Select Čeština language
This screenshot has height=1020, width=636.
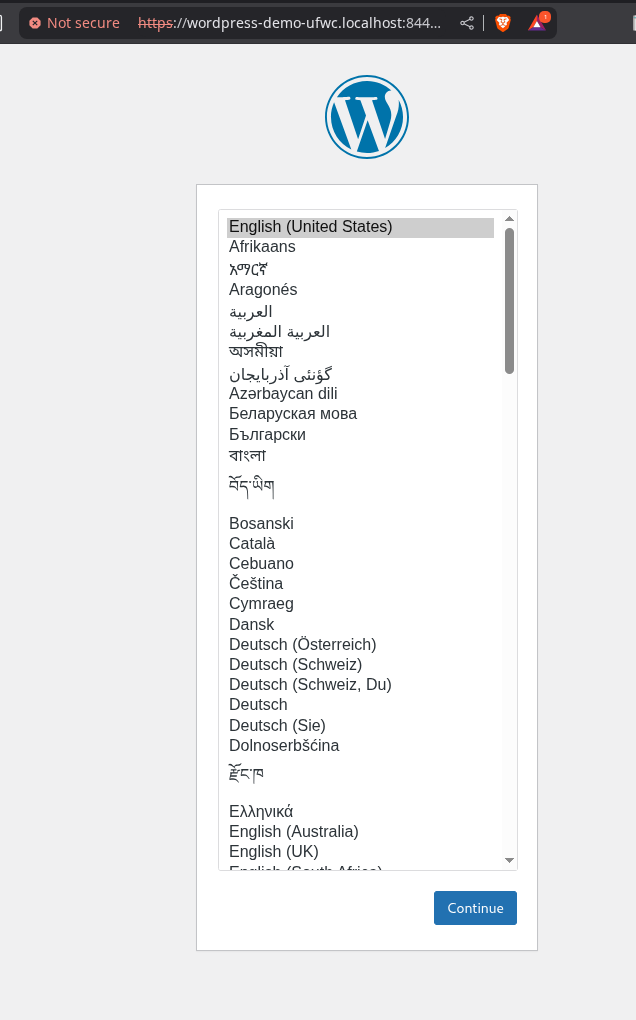360,584
